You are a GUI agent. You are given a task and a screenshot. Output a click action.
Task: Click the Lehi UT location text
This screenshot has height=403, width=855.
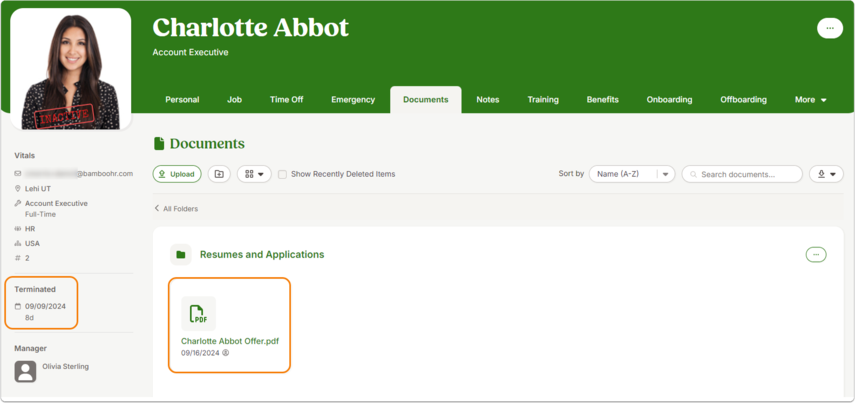[x=38, y=189]
